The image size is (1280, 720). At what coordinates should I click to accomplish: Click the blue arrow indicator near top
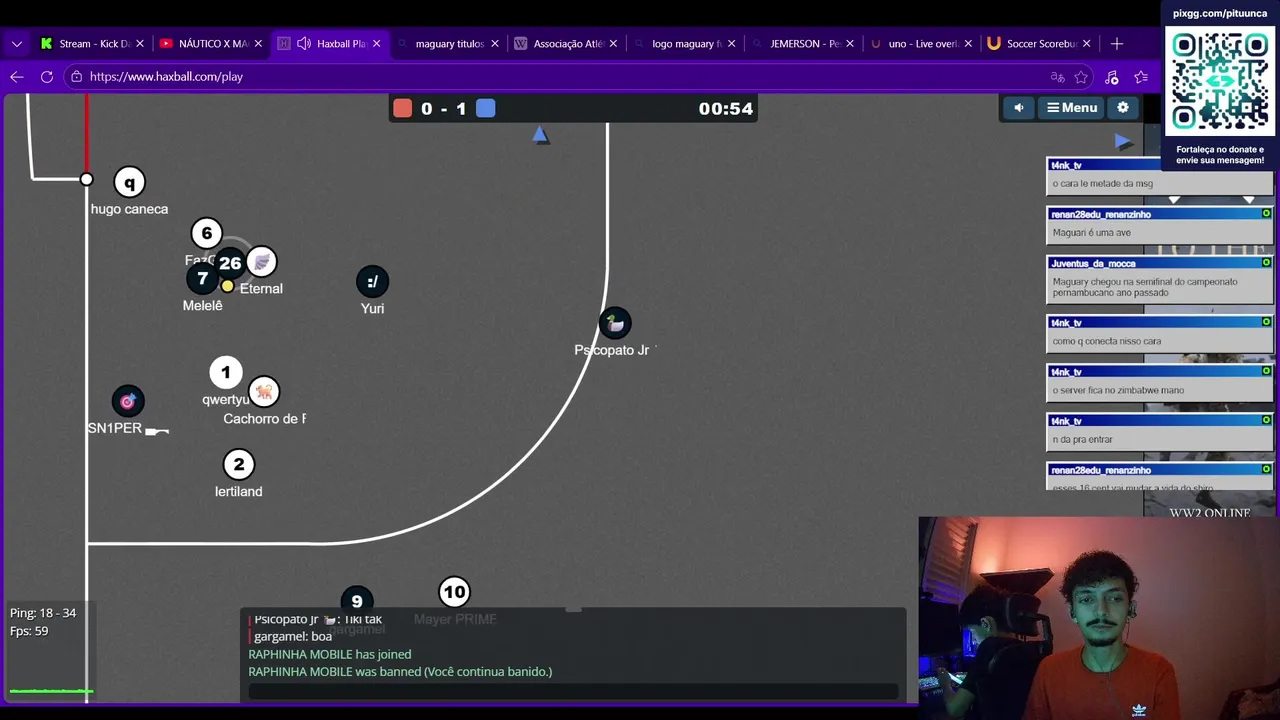pos(540,135)
